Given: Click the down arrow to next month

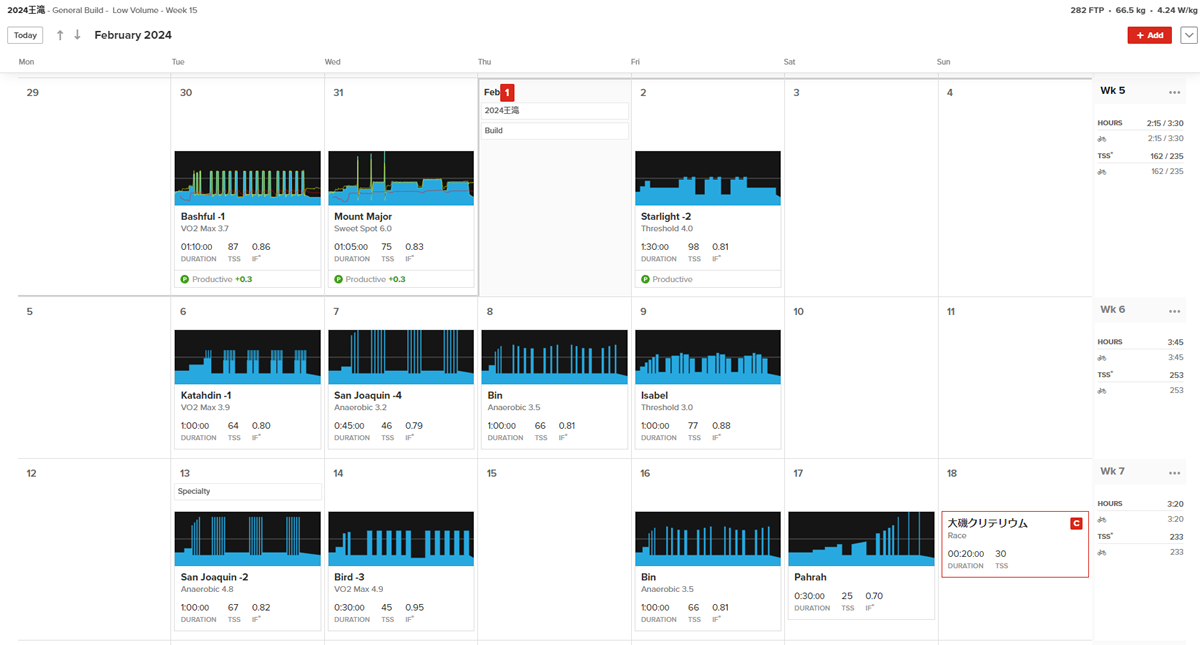Looking at the screenshot, I should pyautogui.click(x=77, y=35).
